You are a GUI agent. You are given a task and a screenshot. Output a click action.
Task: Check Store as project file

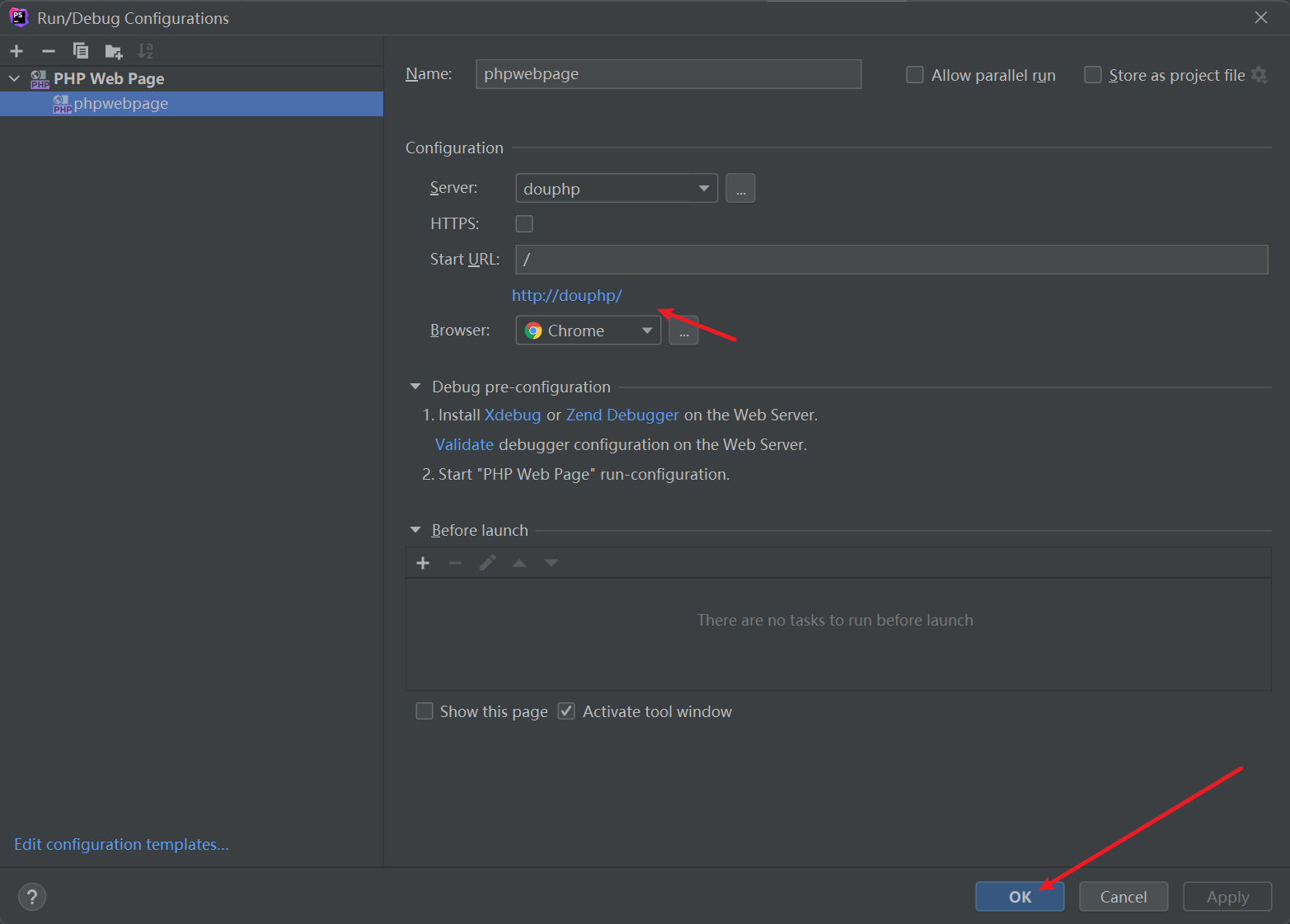(x=1093, y=75)
